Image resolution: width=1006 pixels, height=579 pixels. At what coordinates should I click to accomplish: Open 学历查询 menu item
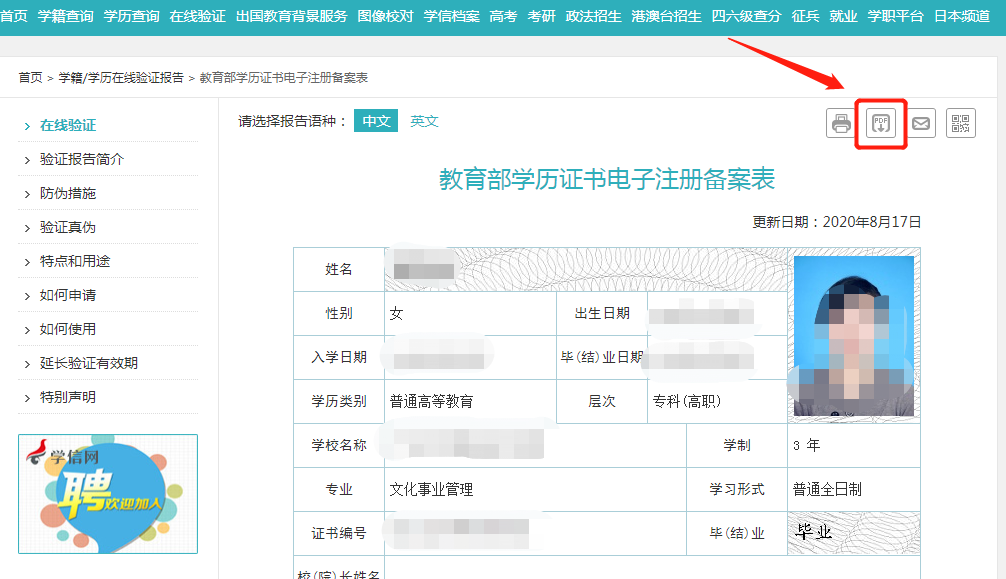[x=132, y=16]
